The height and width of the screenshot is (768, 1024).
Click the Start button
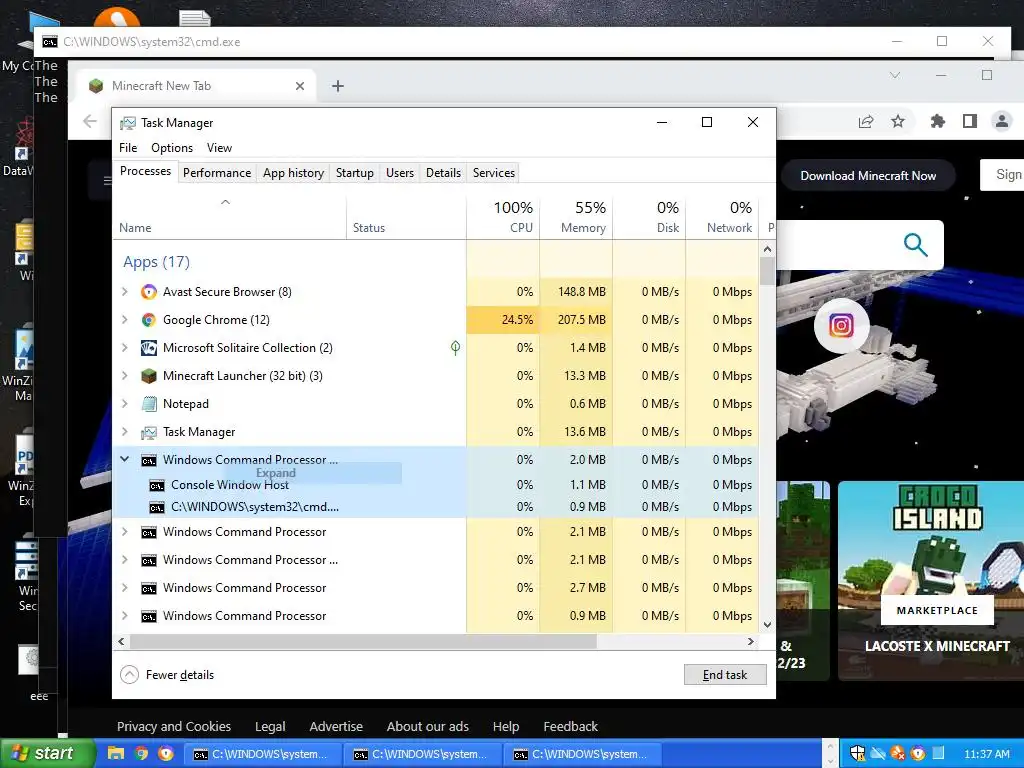point(47,754)
